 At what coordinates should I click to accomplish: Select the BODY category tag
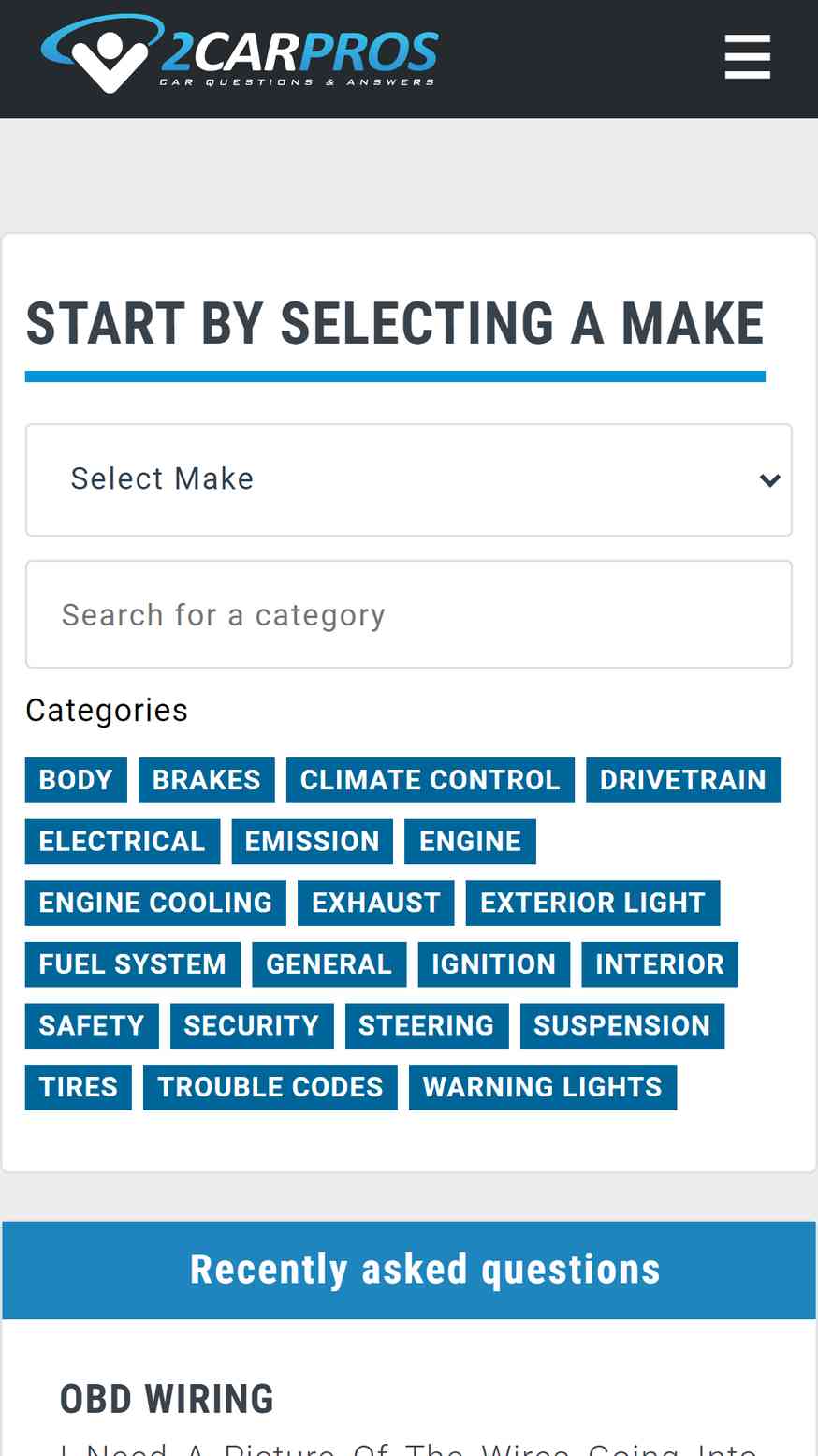pos(76,780)
